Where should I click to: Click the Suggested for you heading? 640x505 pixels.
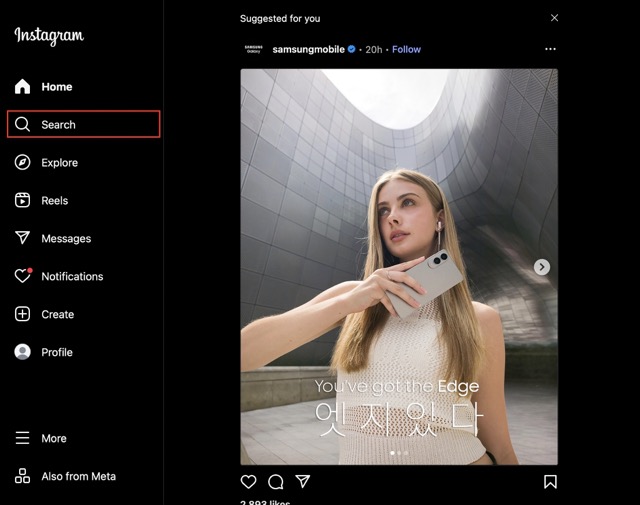click(x=280, y=19)
